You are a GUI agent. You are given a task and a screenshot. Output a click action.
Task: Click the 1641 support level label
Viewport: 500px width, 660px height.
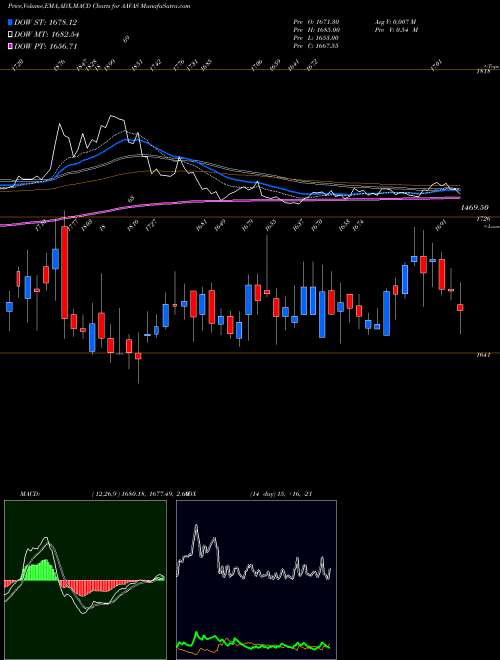(x=482, y=355)
